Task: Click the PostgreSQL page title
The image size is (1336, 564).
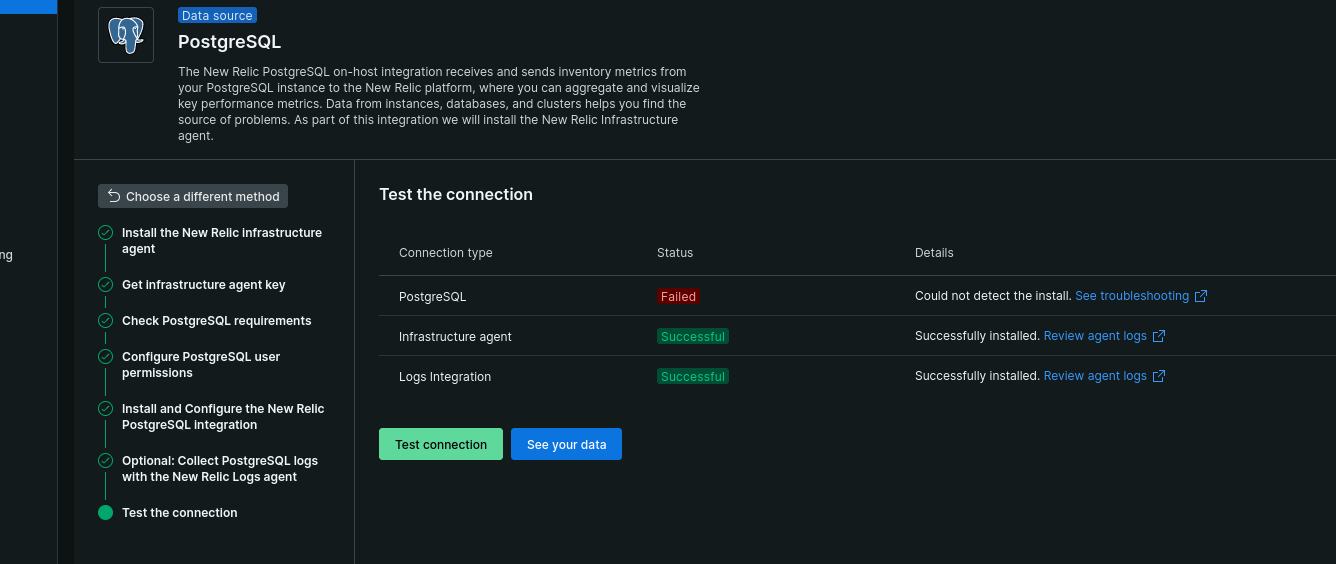Action: [x=230, y=42]
